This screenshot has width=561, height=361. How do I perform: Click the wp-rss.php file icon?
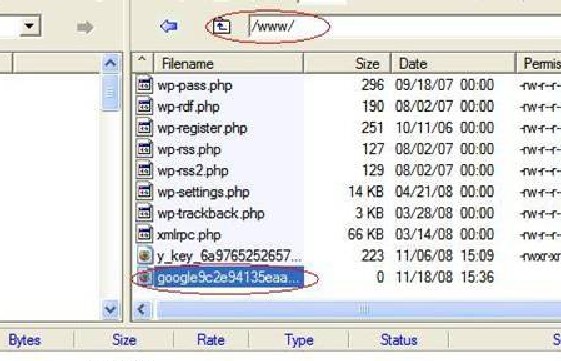pos(144,149)
